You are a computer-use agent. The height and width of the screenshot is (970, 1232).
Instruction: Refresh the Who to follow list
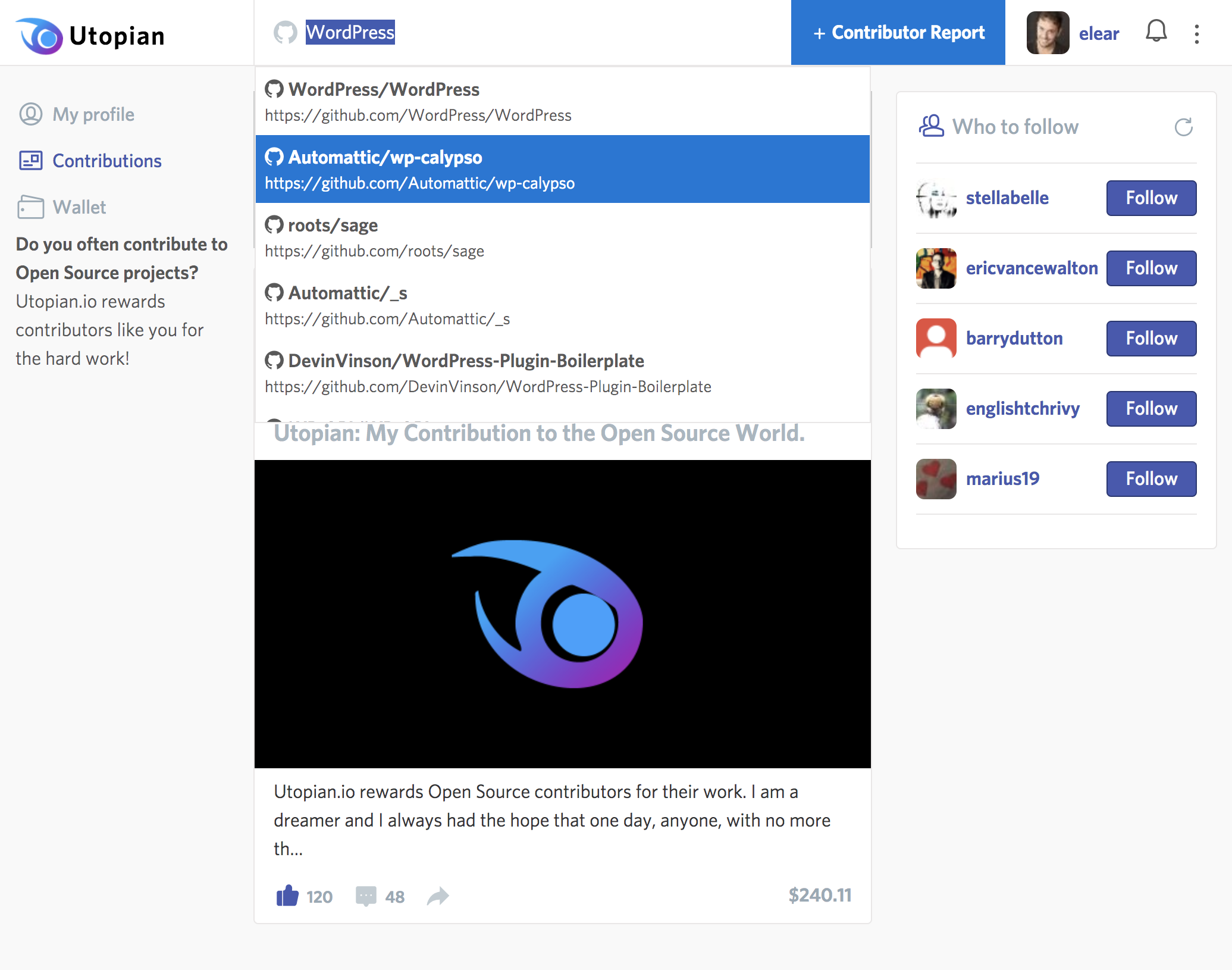pos(1184,127)
